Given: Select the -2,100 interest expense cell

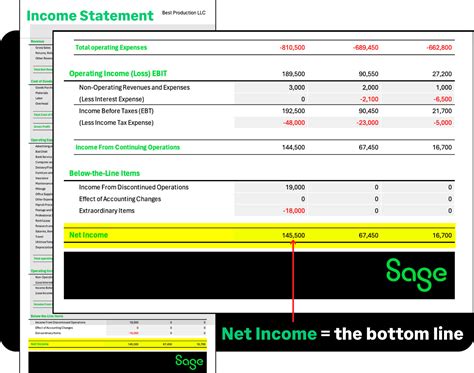Looking at the screenshot, I should tap(344, 99).
